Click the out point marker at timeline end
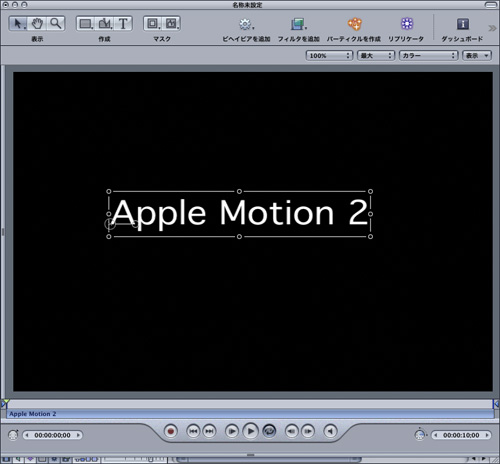 [x=496, y=404]
